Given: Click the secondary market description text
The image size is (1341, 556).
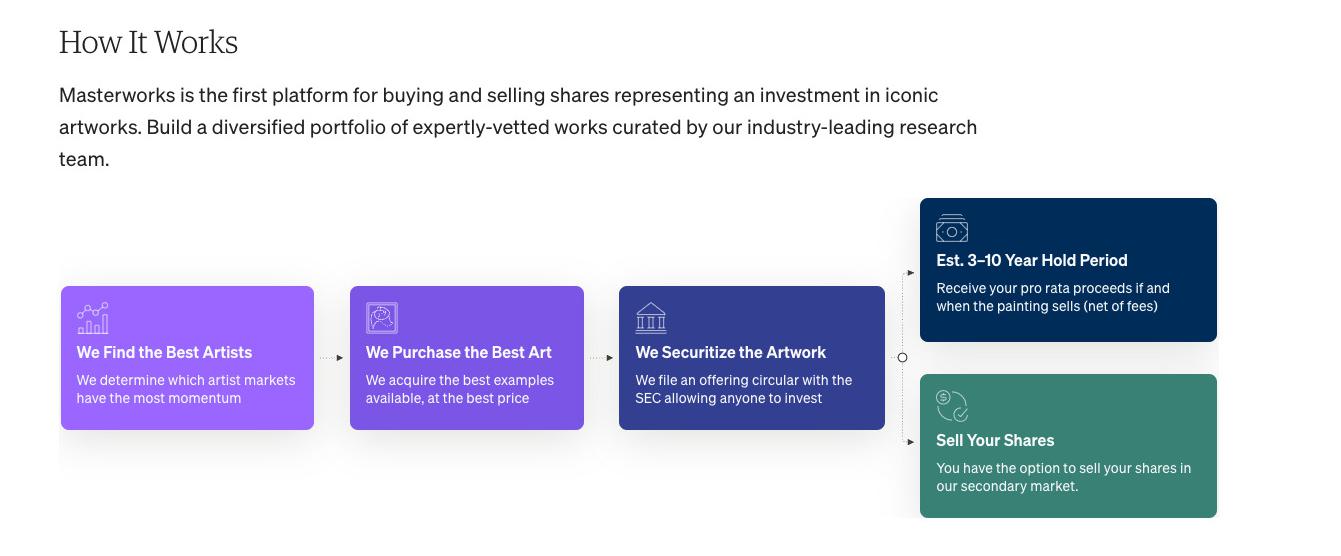Looking at the screenshot, I should [x=1063, y=477].
